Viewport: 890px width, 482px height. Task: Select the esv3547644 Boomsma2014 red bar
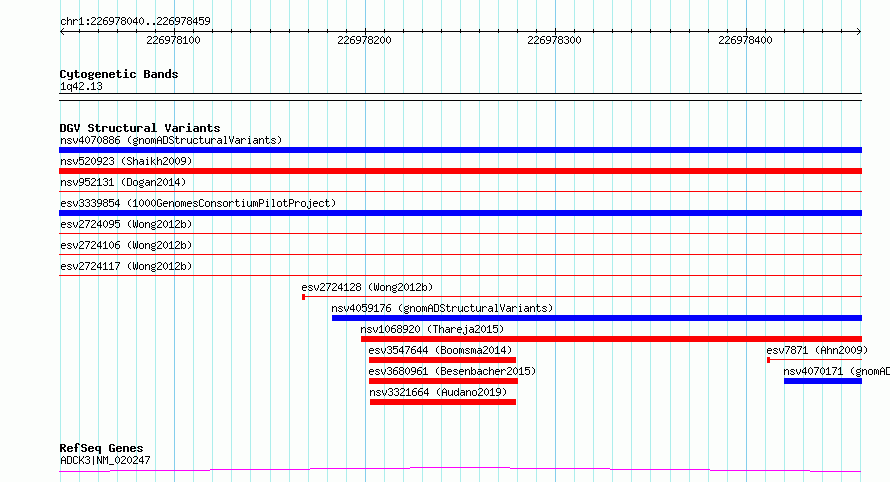point(442,360)
